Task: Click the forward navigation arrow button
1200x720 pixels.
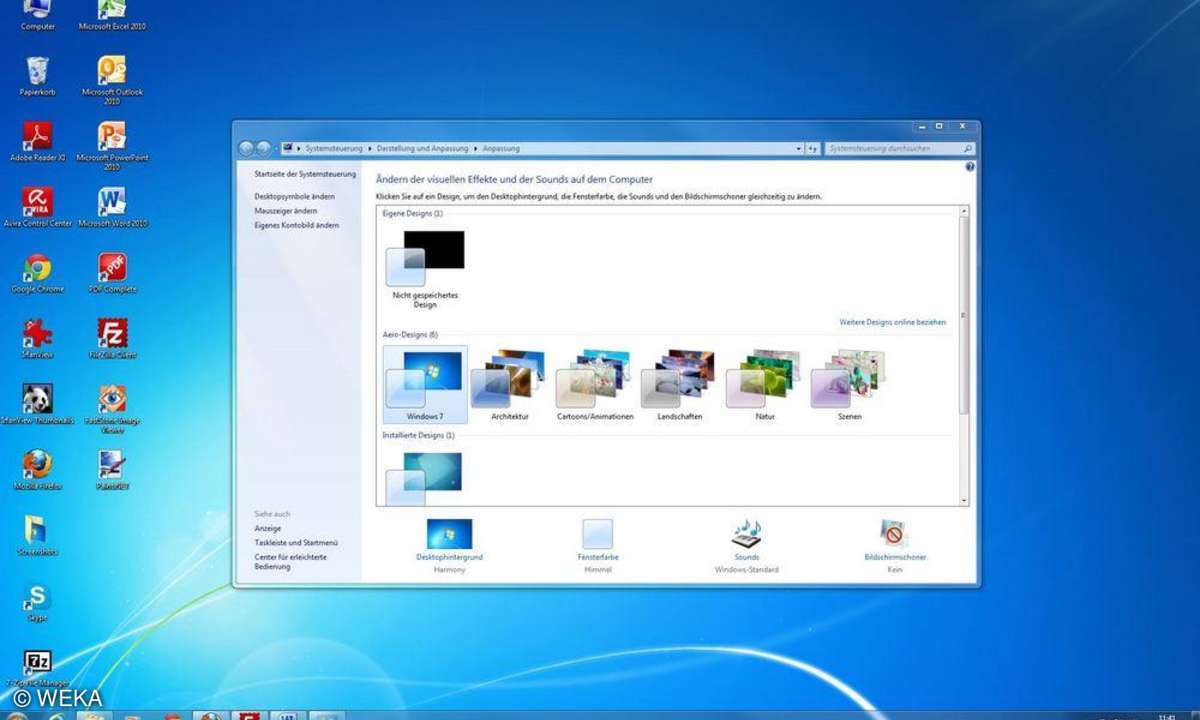Action: point(264,148)
